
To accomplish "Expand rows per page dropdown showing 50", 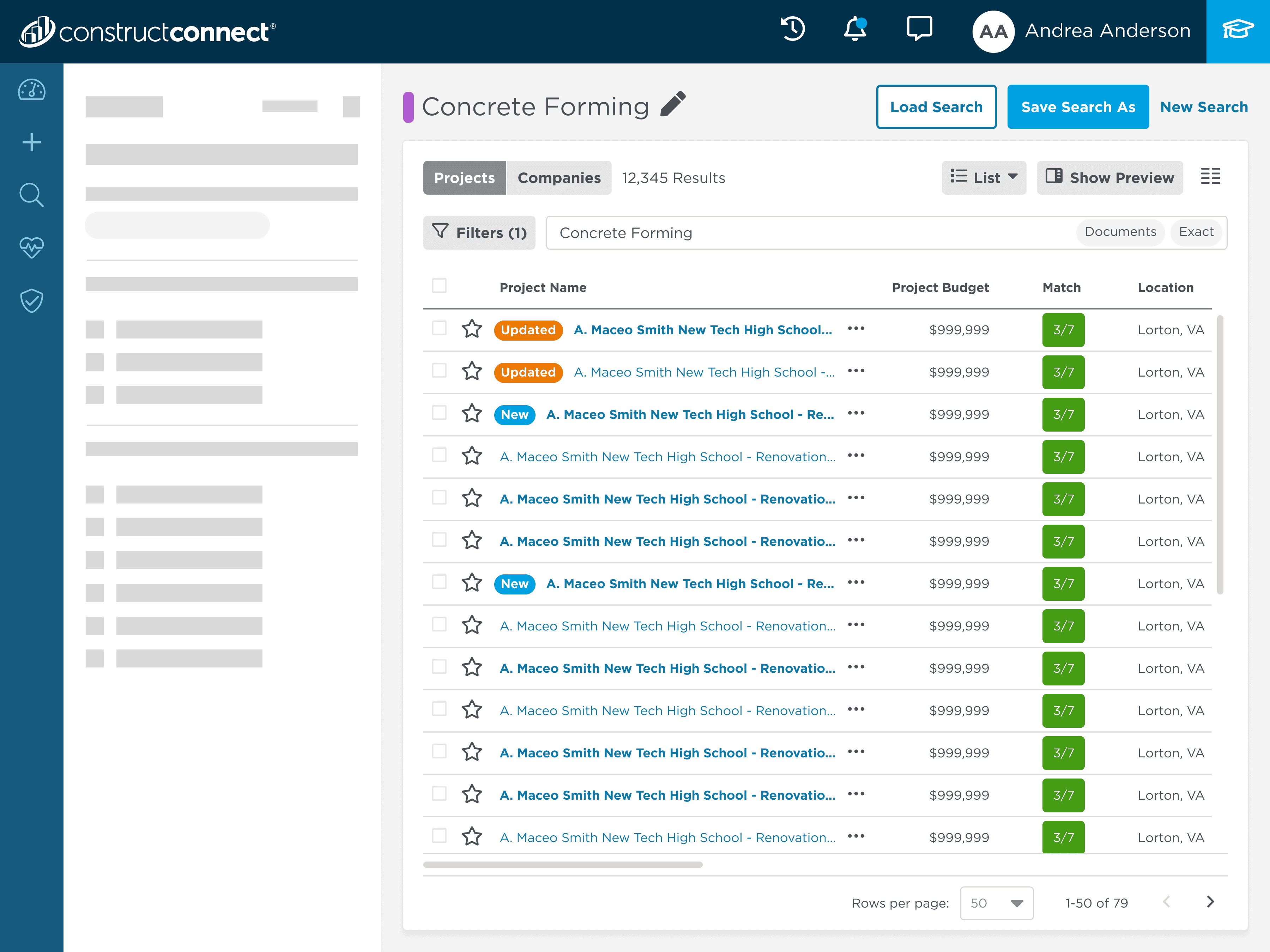I will pyautogui.click(x=996, y=903).
